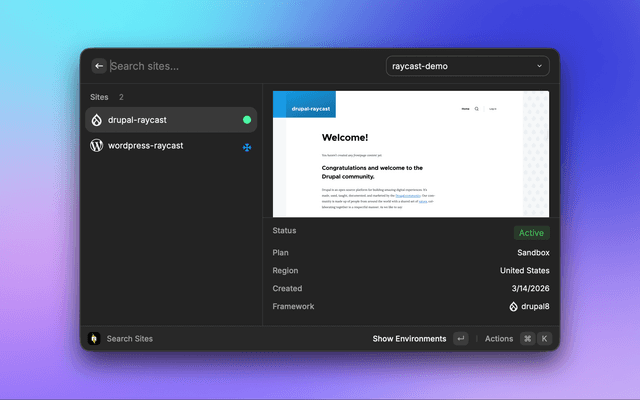The image size is (640, 400).
Task: Open the raycast-demo organization dropdown
Action: click(468, 66)
